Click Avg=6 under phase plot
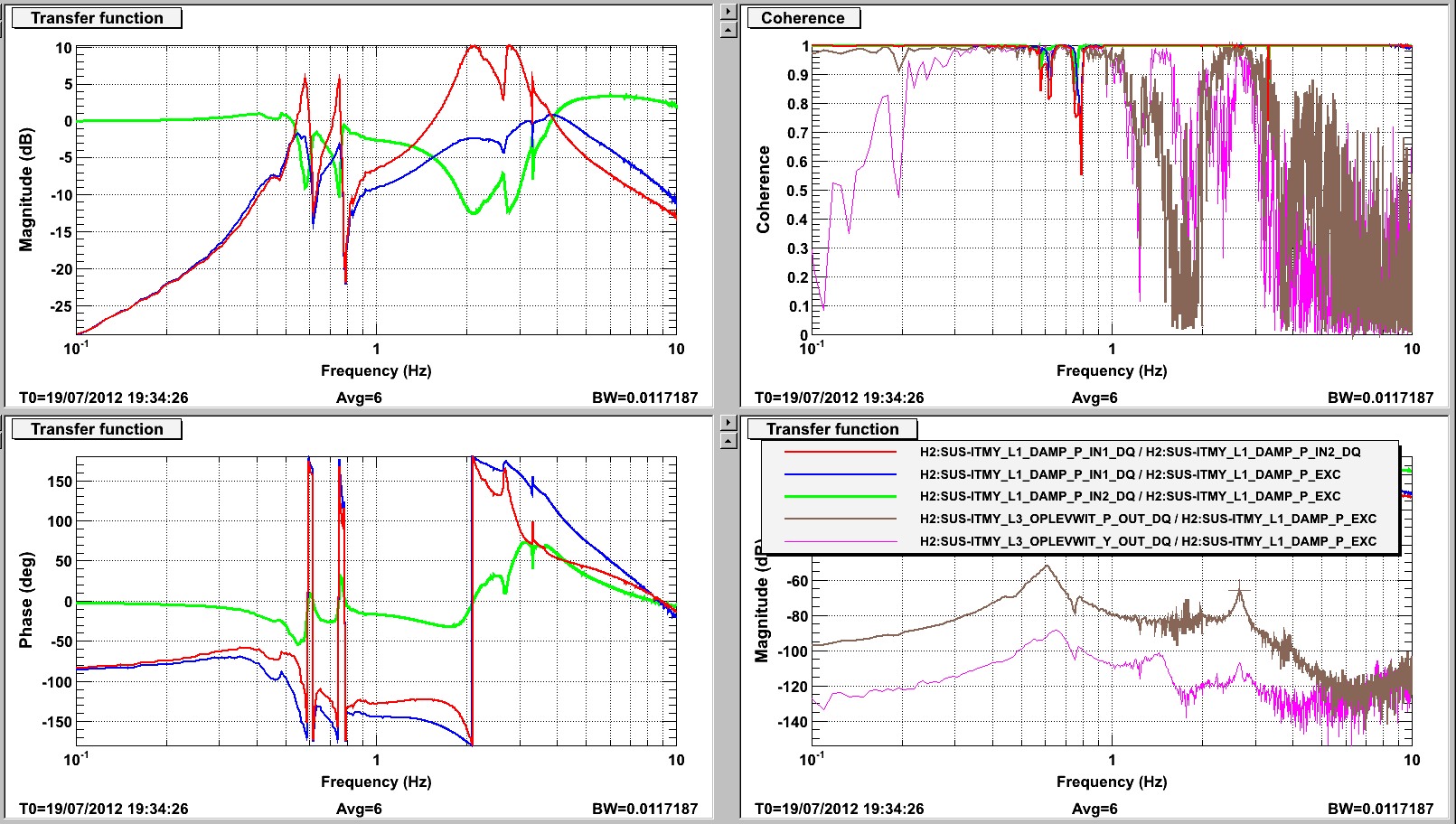This screenshot has height=824, width=1456. point(359,809)
